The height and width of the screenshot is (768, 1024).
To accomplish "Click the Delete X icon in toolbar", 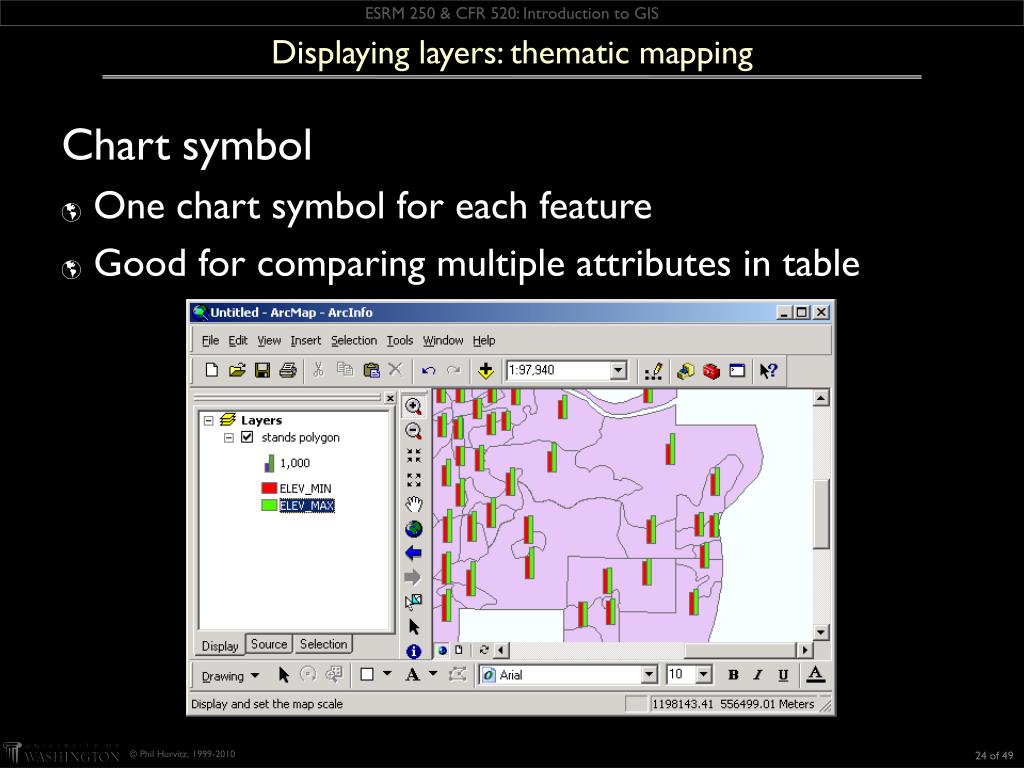I will click(x=395, y=370).
